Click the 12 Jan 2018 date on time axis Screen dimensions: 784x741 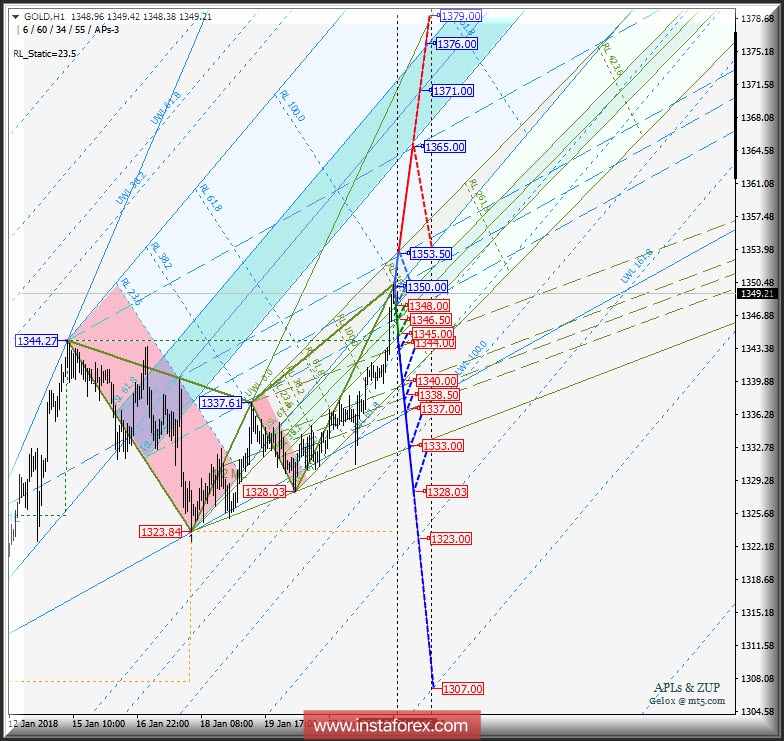point(34,724)
